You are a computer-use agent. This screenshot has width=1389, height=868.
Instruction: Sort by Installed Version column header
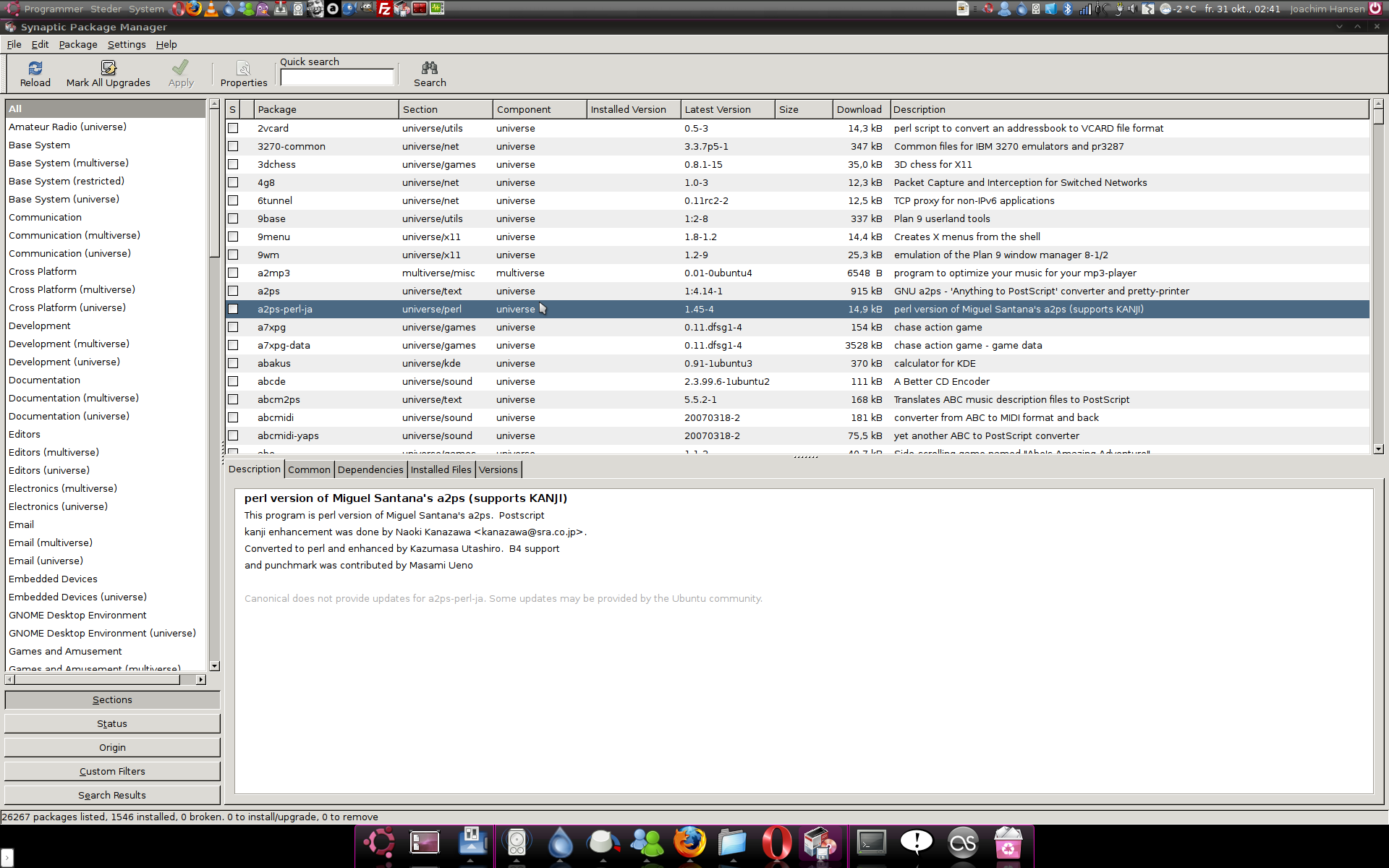633,109
